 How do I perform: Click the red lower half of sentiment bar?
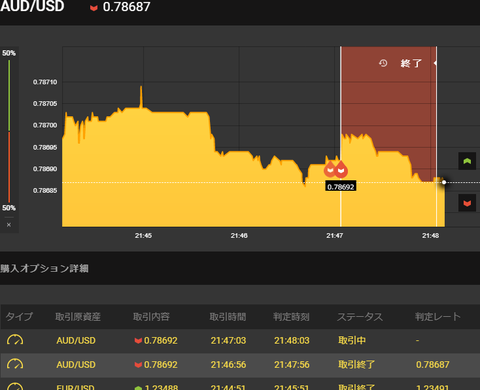pos(9,167)
